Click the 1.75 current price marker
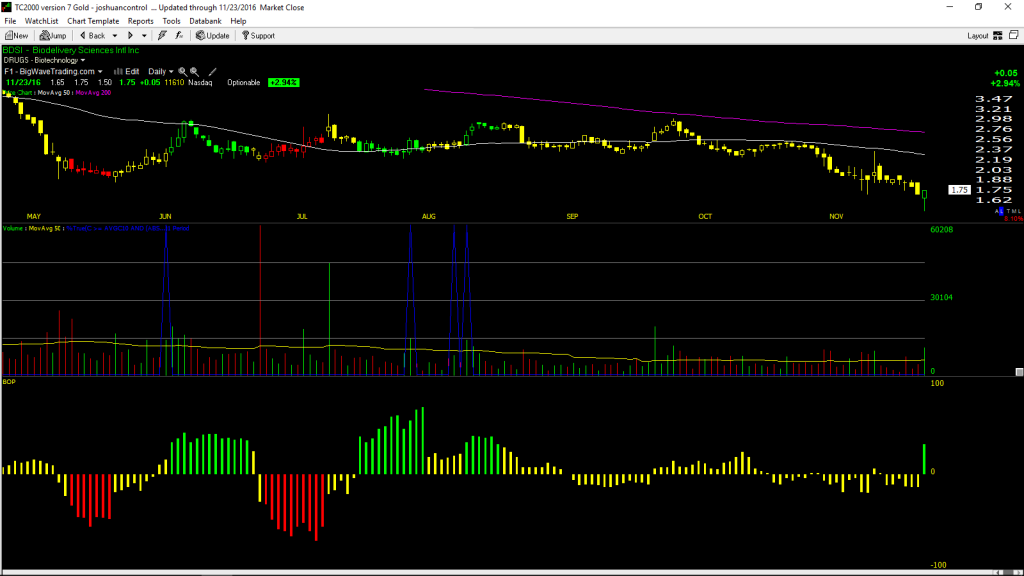The height and width of the screenshot is (576, 1024). pyautogui.click(x=959, y=190)
